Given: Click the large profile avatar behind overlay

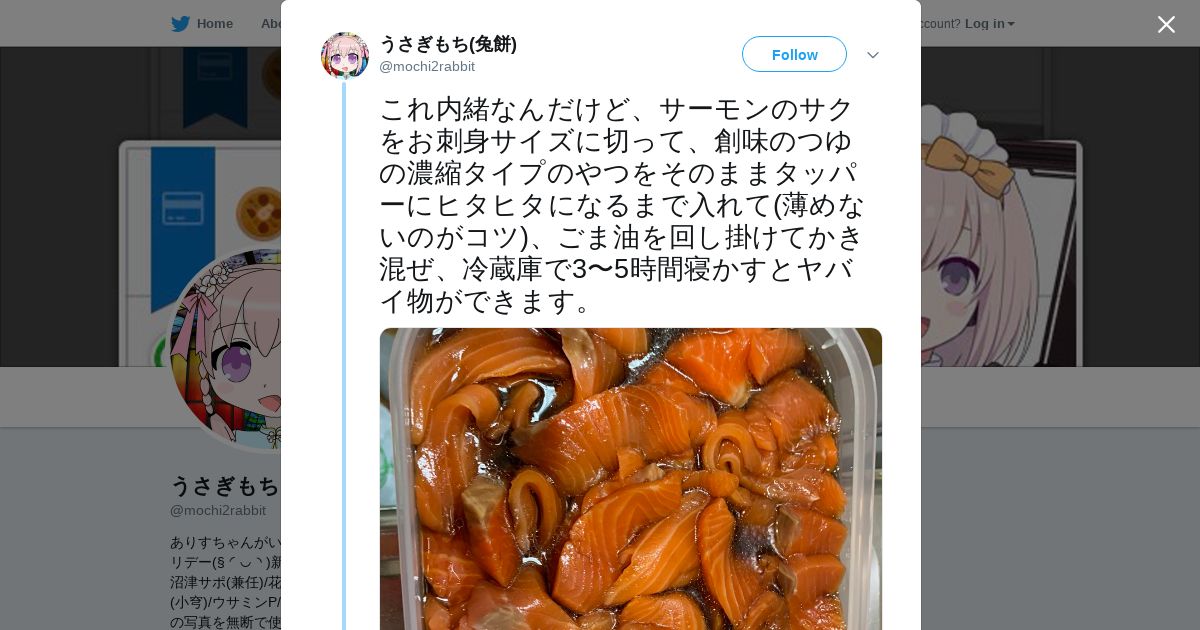Looking at the screenshot, I should (x=226, y=350).
